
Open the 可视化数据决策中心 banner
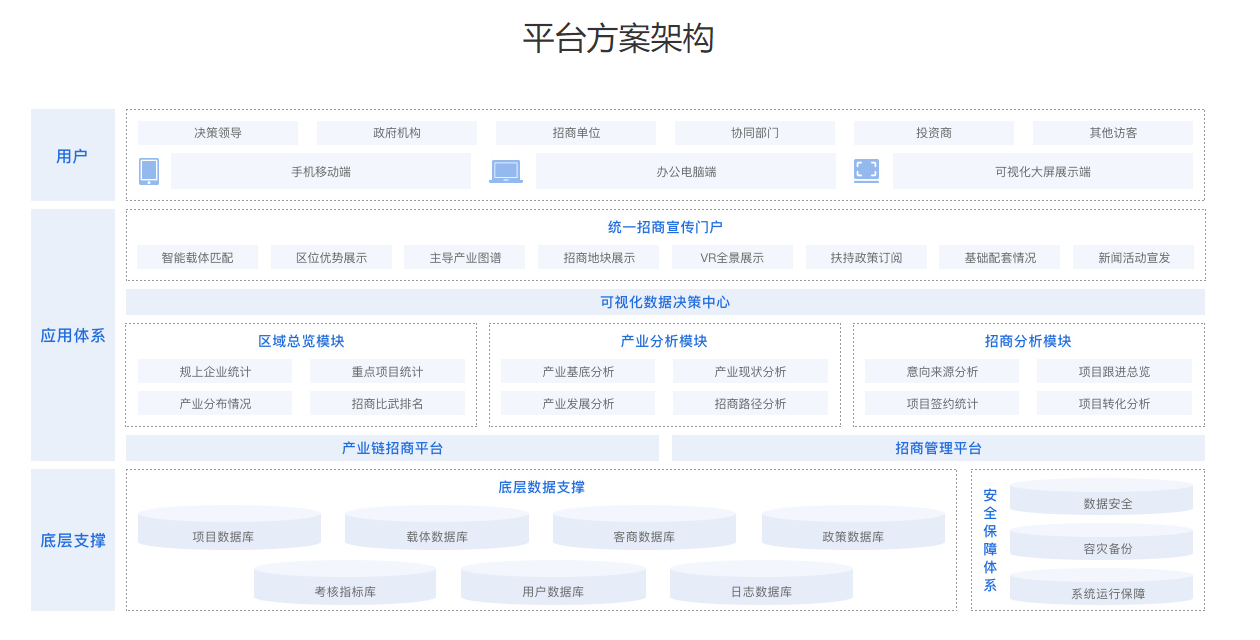pos(665,302)
